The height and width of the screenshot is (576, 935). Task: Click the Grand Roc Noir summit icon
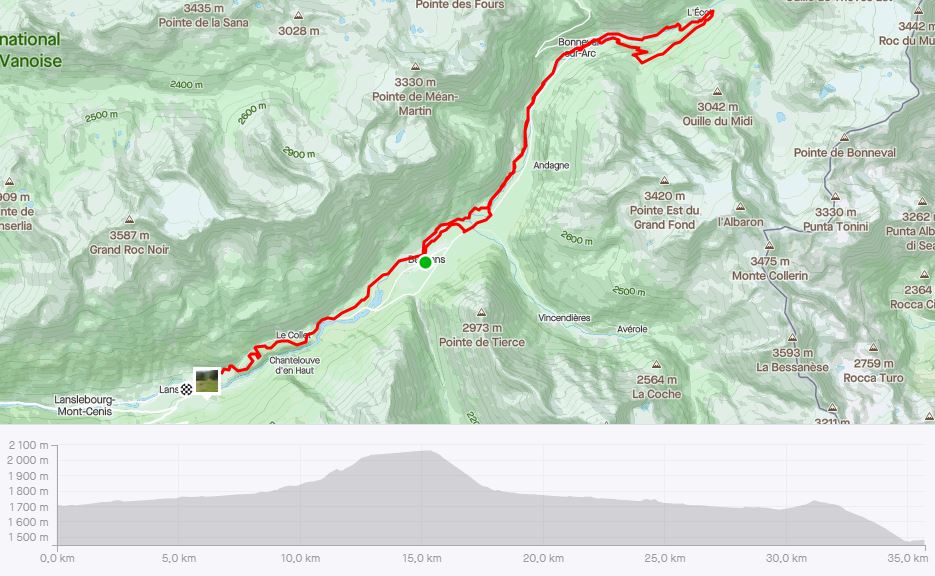(x=129, y=220)
